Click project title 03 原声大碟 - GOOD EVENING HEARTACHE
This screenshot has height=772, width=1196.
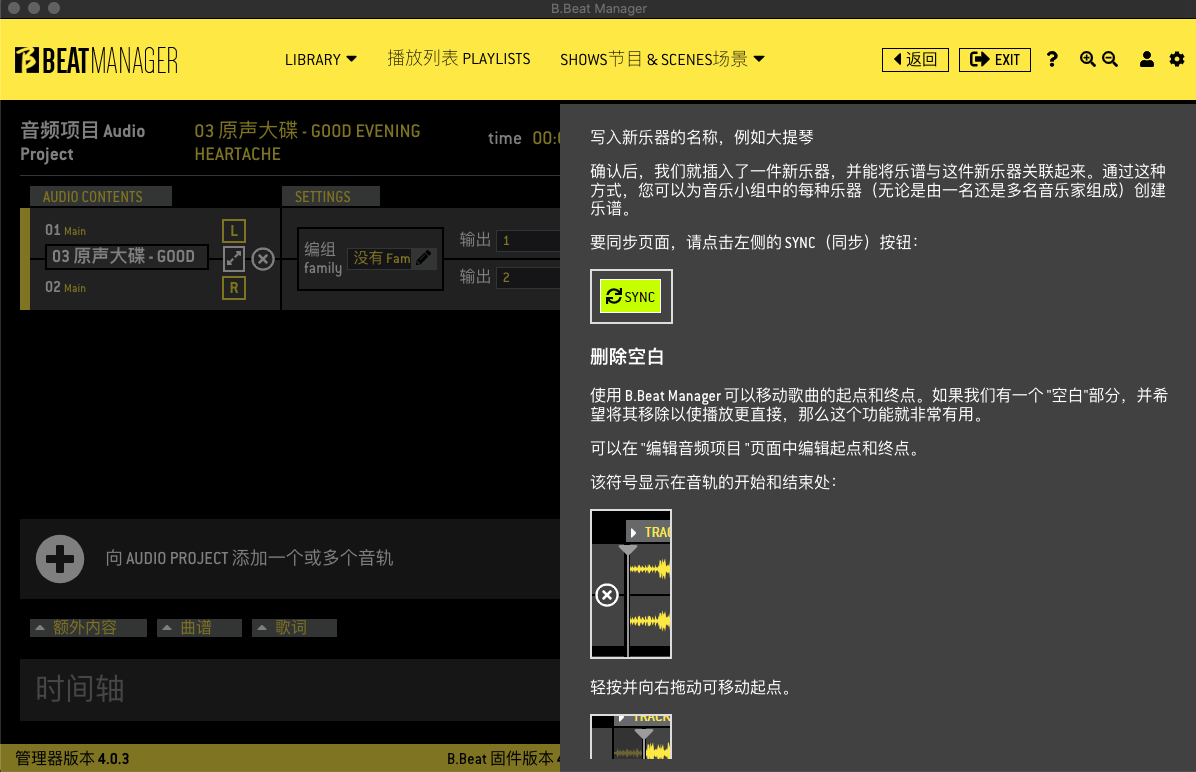click(x=307, y=142)
